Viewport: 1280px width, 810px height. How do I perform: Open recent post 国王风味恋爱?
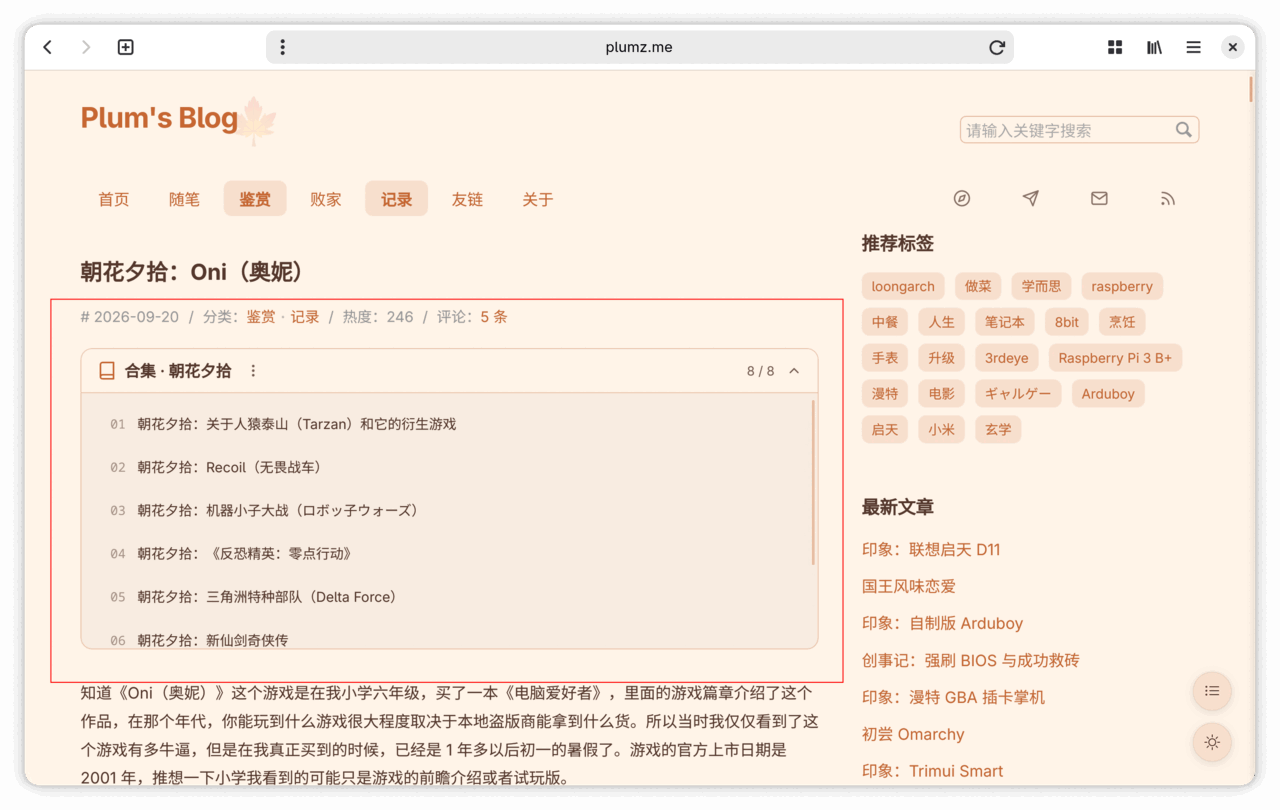[x=909, y=586]
